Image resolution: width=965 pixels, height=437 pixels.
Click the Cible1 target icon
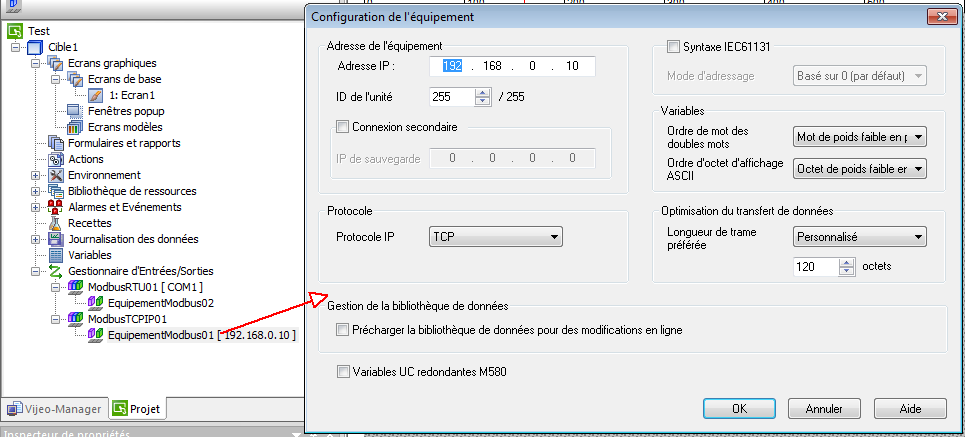(x=36, y=47)
